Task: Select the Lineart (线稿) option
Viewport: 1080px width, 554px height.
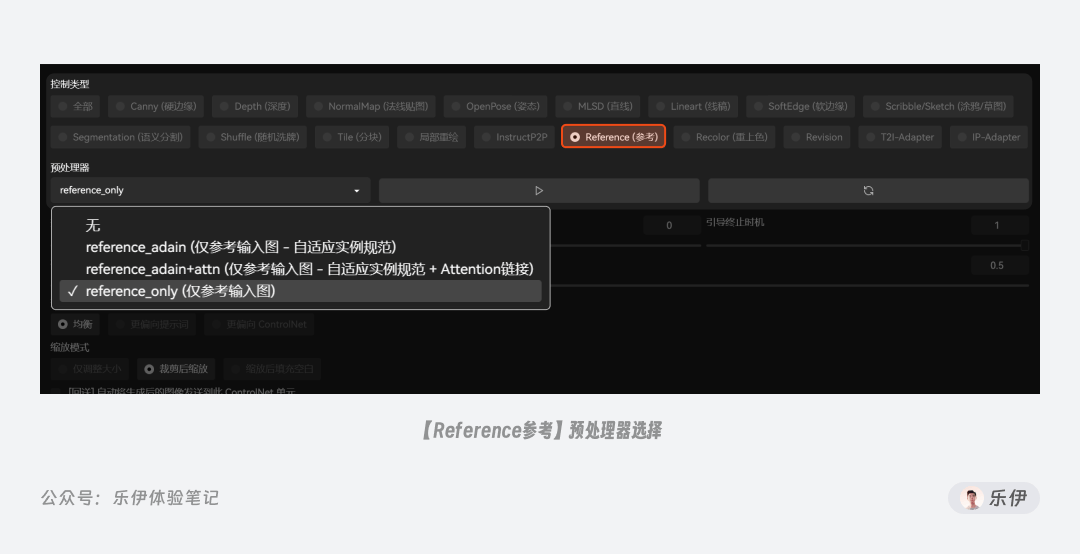Action: point(693,106)
